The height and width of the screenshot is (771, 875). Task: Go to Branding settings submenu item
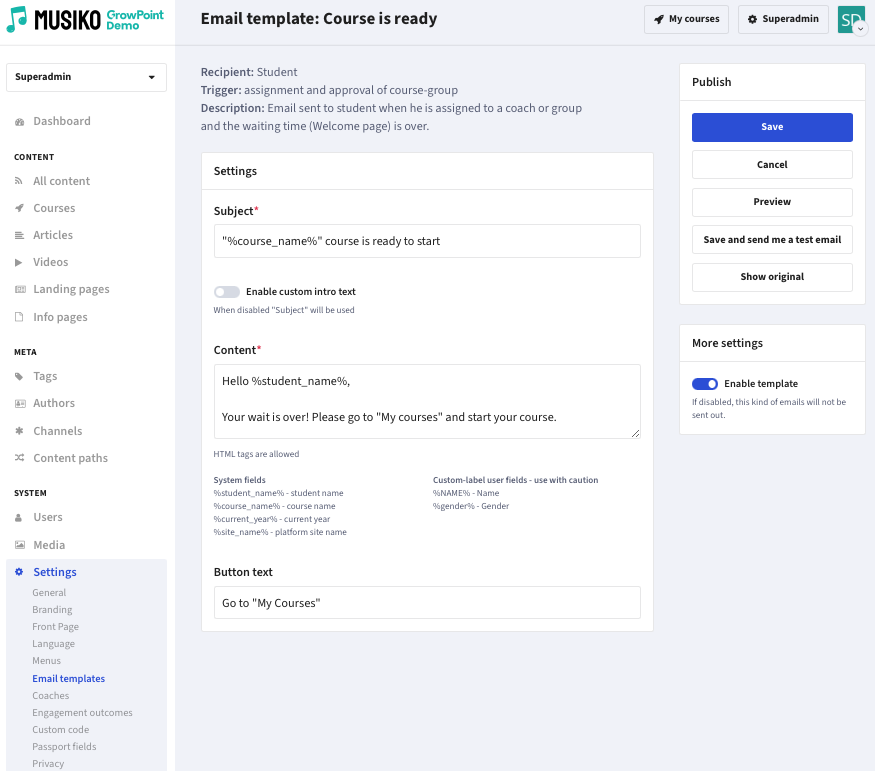pyautogui.click(x=52, y=610)
